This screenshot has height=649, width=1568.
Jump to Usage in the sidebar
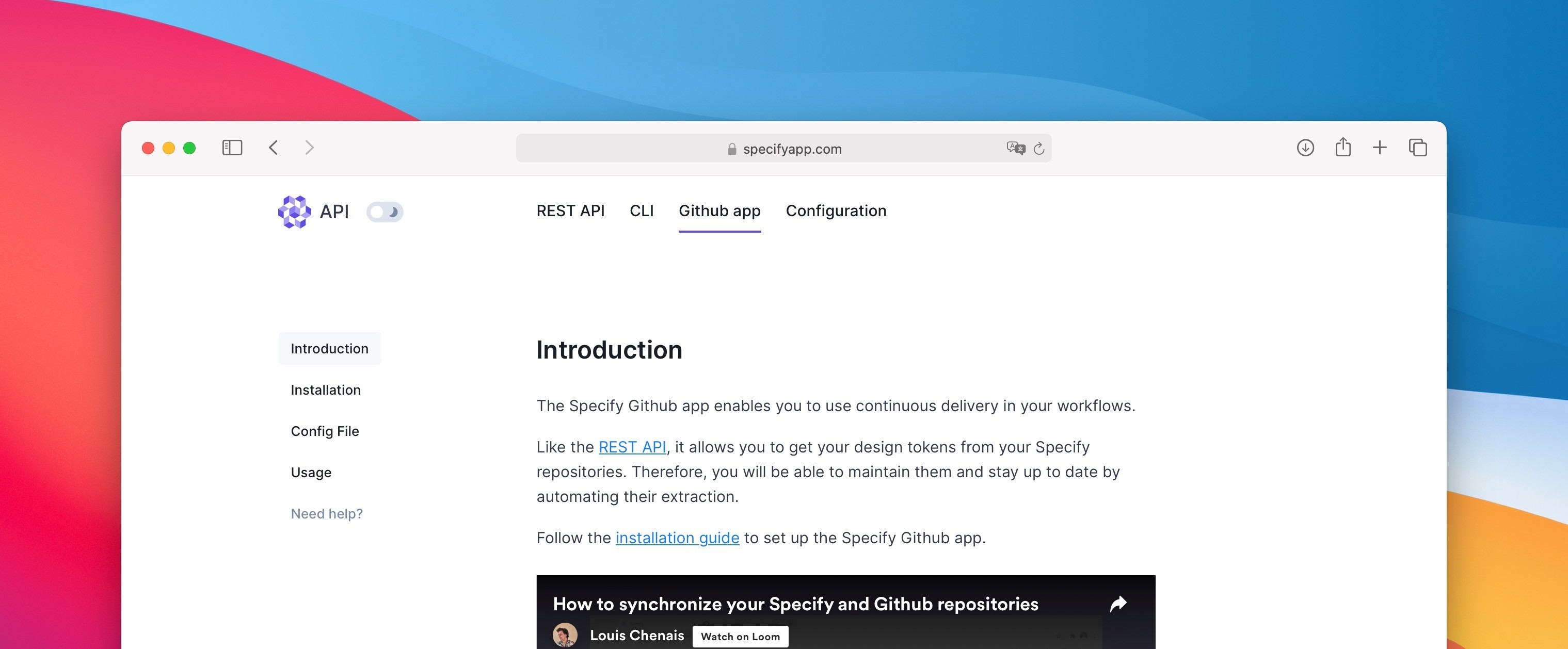[x=311, y=473]
